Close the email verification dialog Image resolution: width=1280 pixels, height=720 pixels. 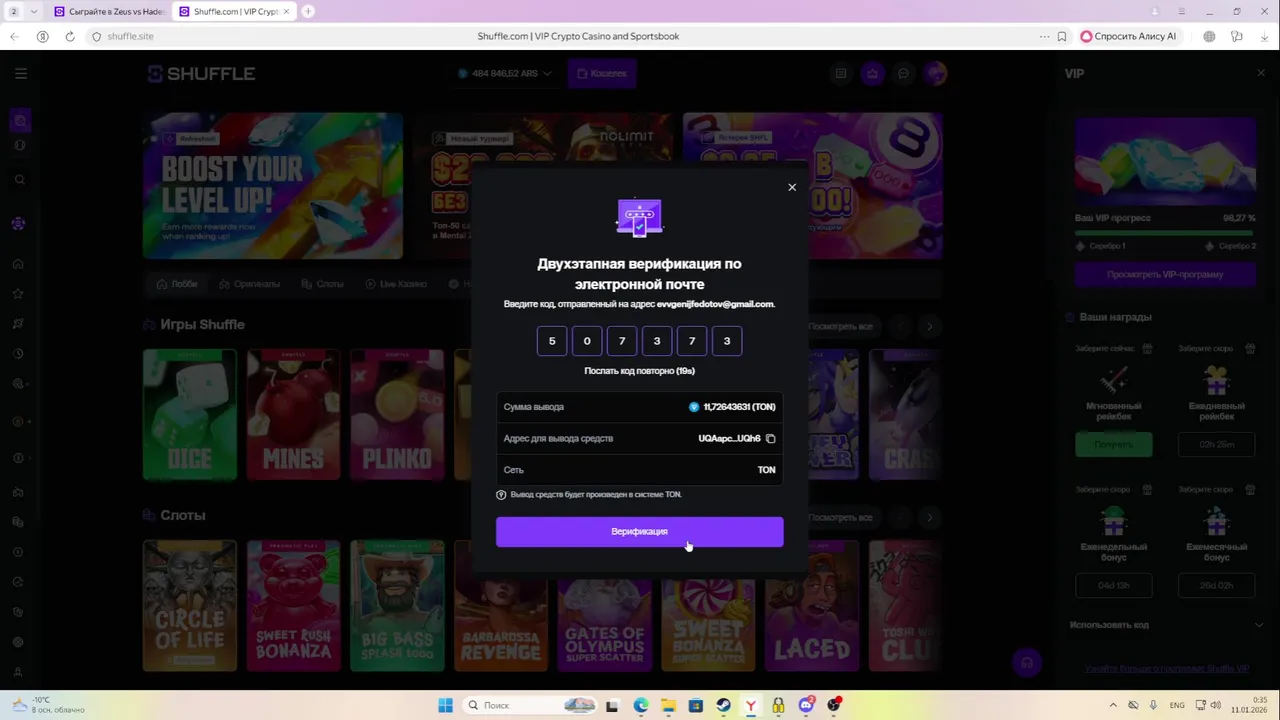click(792, 187)
